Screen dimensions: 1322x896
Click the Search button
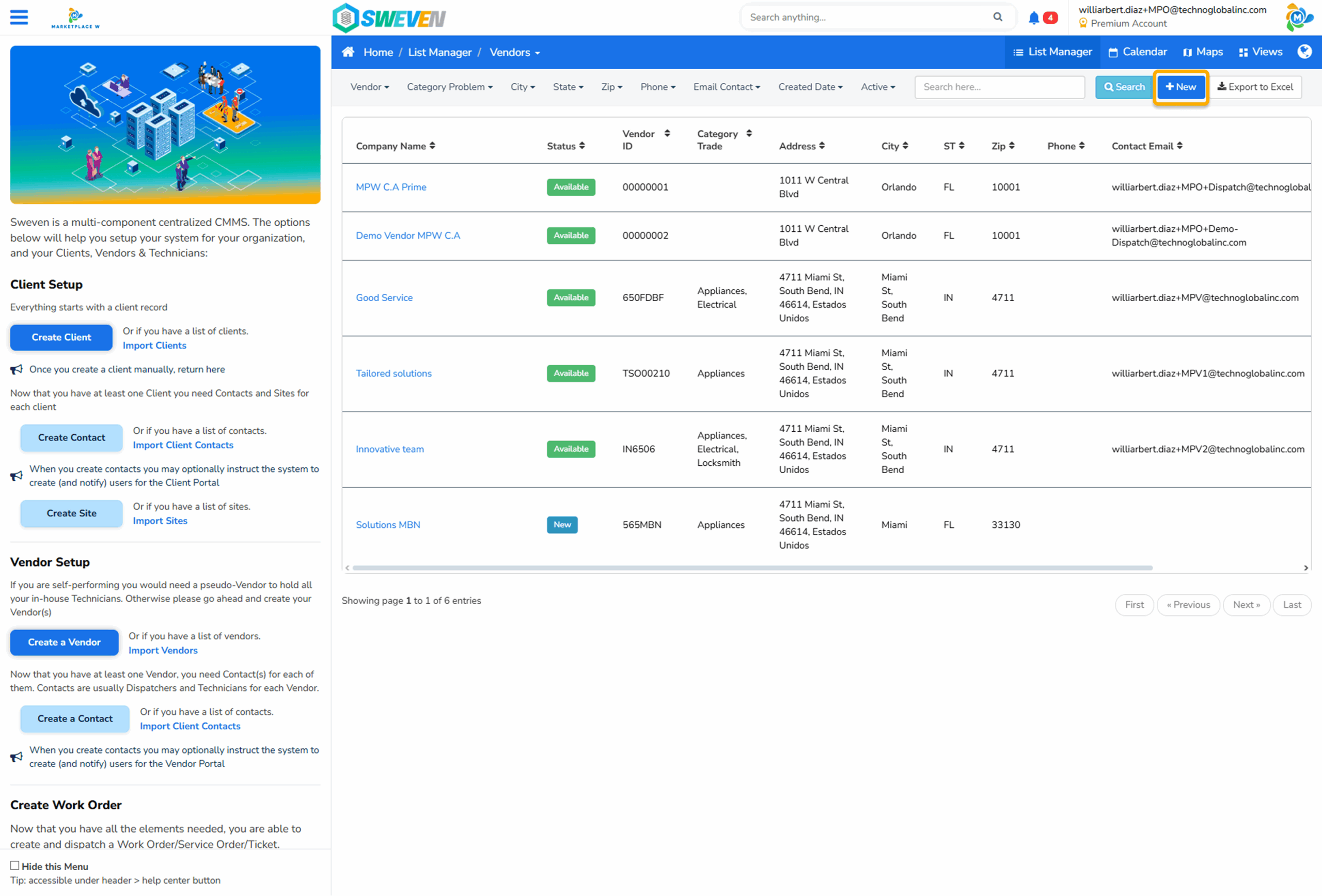pyautogui.click(x=1124, y=87)
